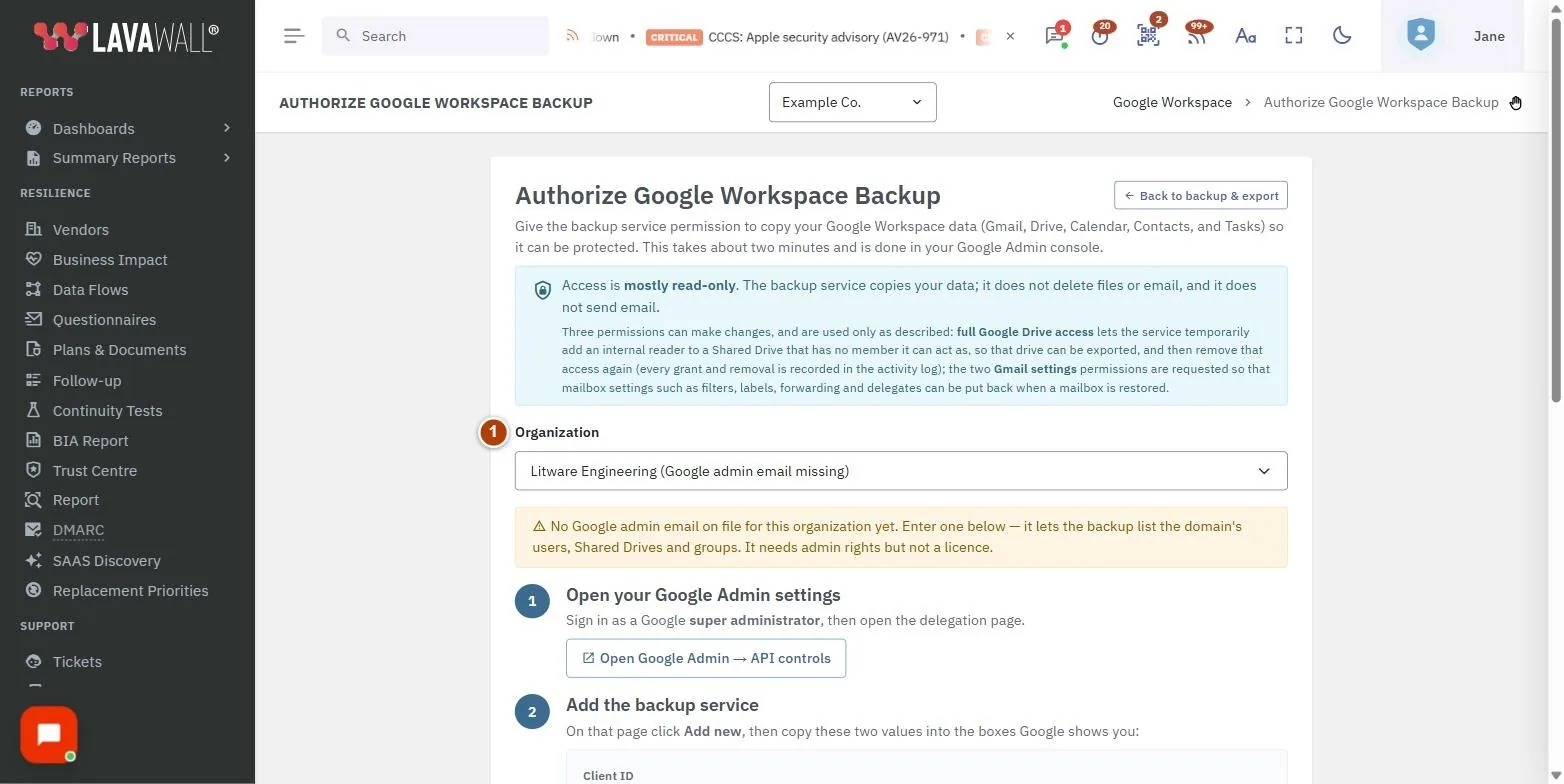Open the feed notifications icon showing 99+
1564x784 pixels.
[x=1196, y=36]
